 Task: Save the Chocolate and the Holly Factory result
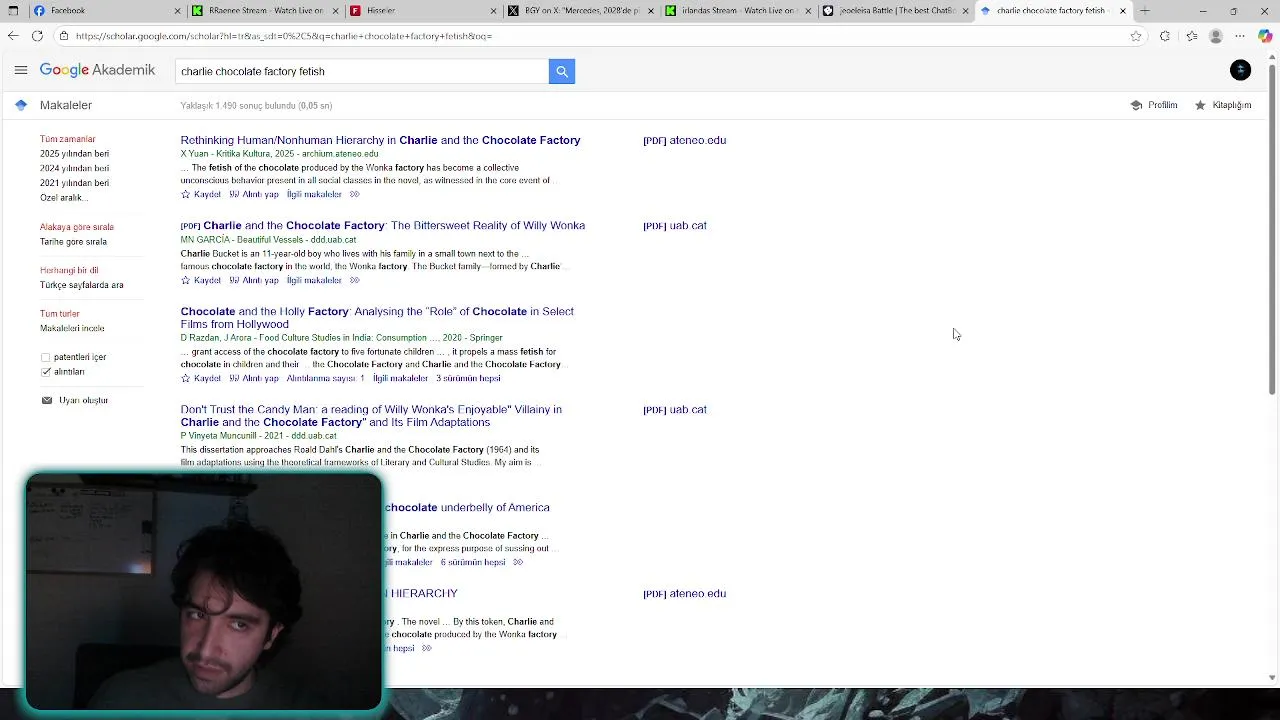coord(201,378)
